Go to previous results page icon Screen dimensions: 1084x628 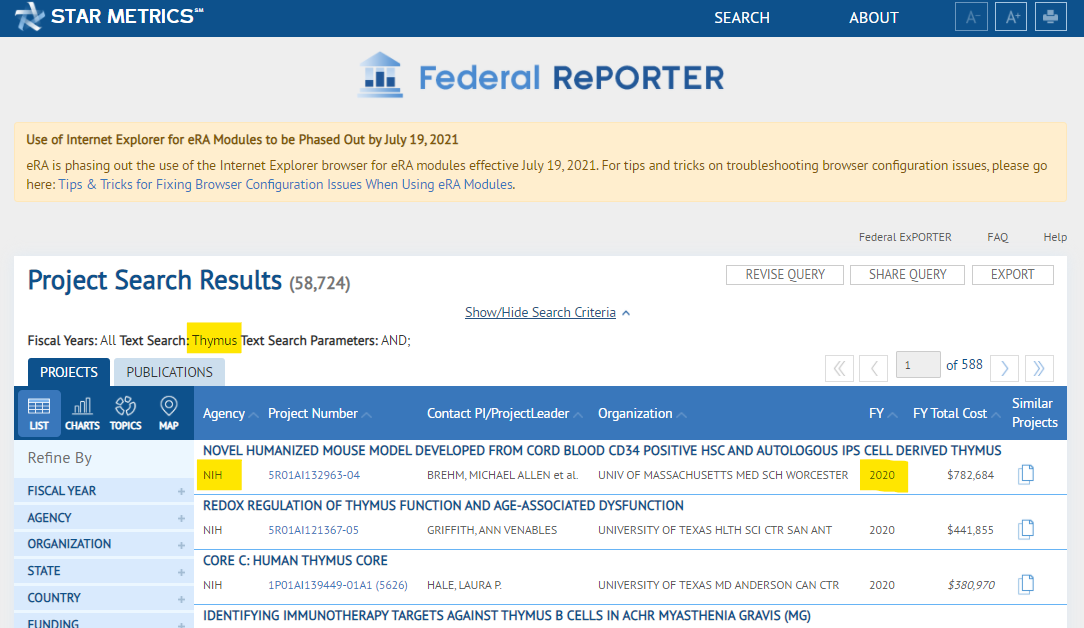coord(873,368)
